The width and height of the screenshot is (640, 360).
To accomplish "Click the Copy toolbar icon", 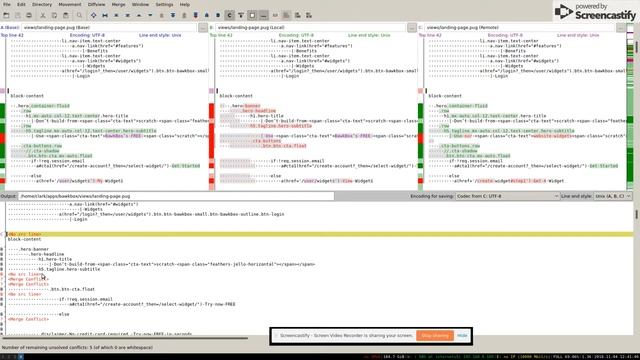I will [54, 16].
